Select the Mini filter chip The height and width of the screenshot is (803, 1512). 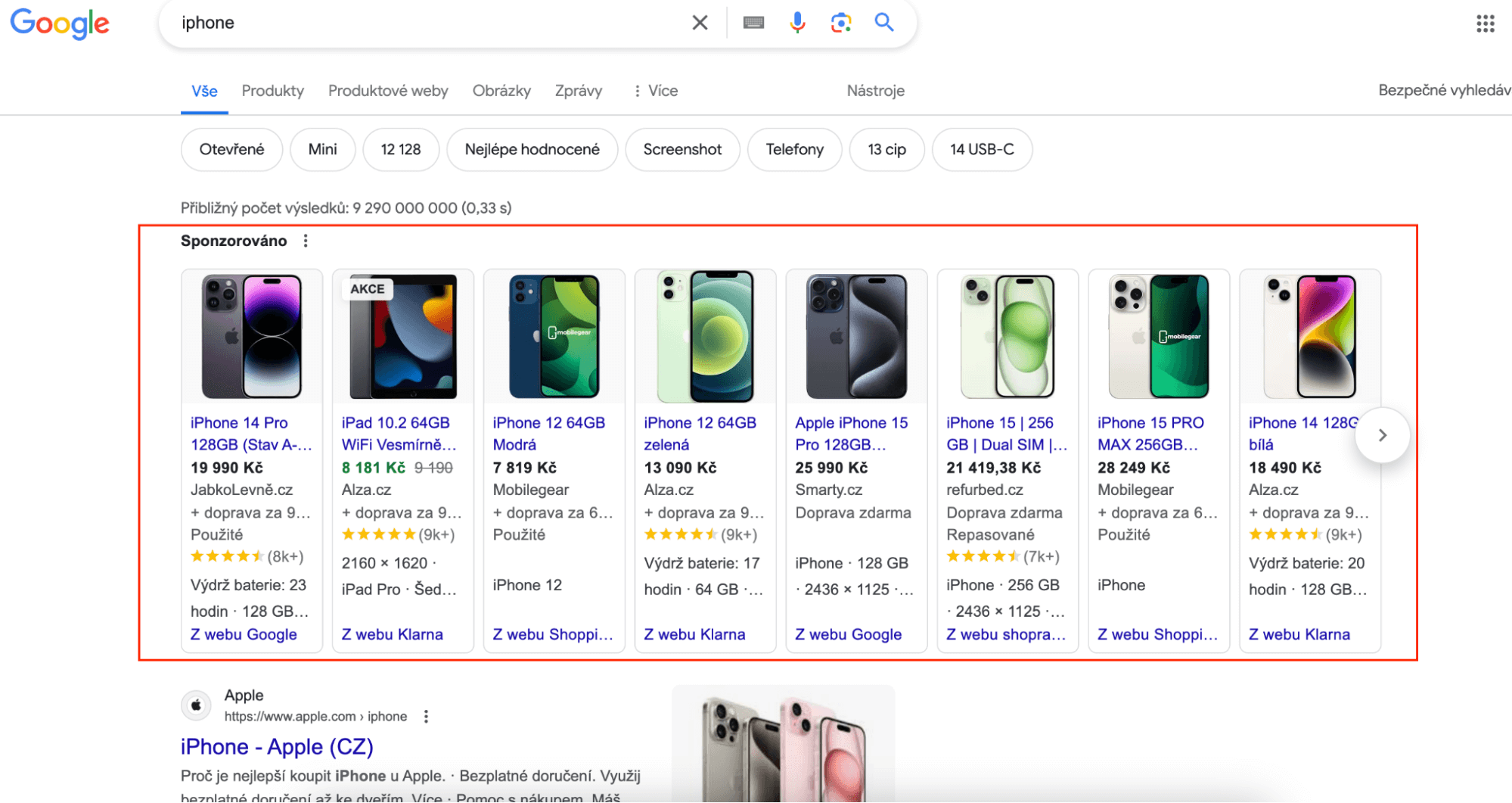click(323, 149)
